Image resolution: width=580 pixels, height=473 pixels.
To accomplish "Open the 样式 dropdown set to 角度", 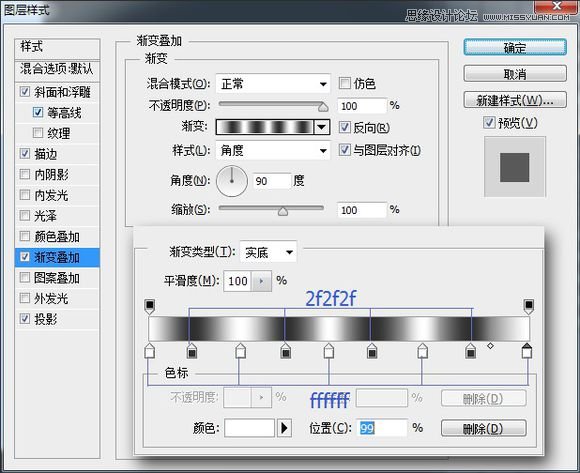I will tap(273, 151).
